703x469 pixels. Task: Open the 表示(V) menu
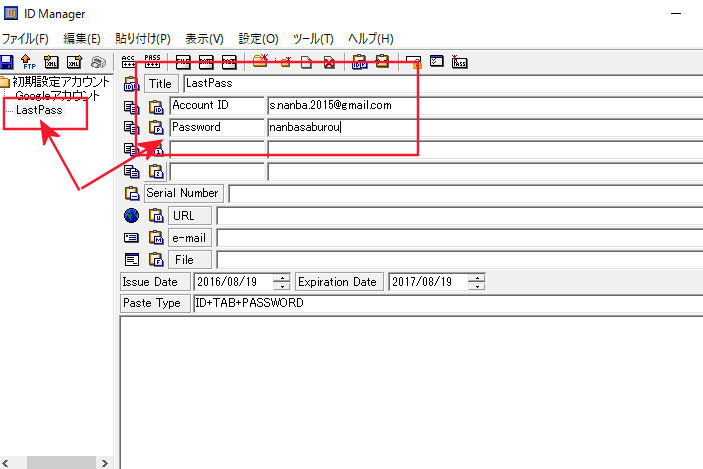point(204,39)
